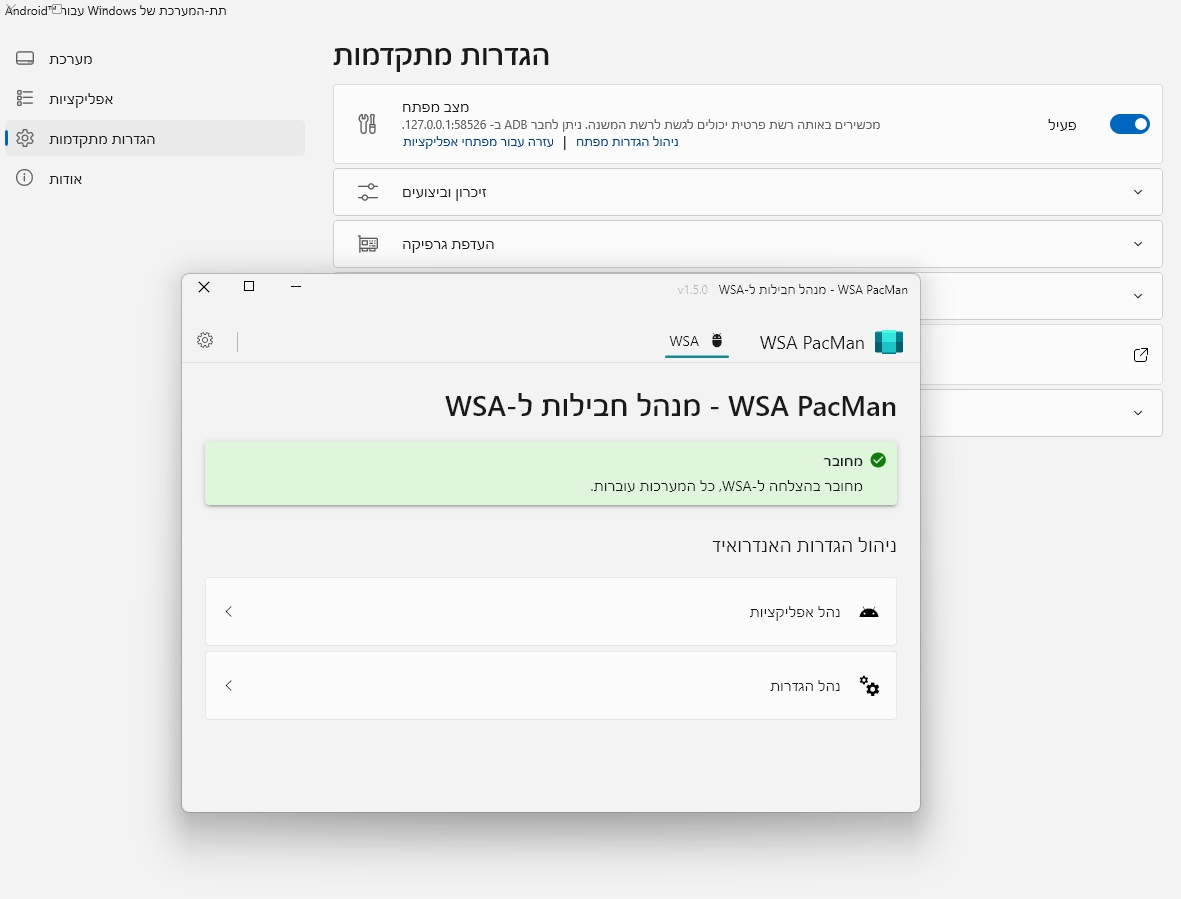Toggle developer mode switch (מצב מפתח)
1181x899 pixels.
click(1130, 124)
